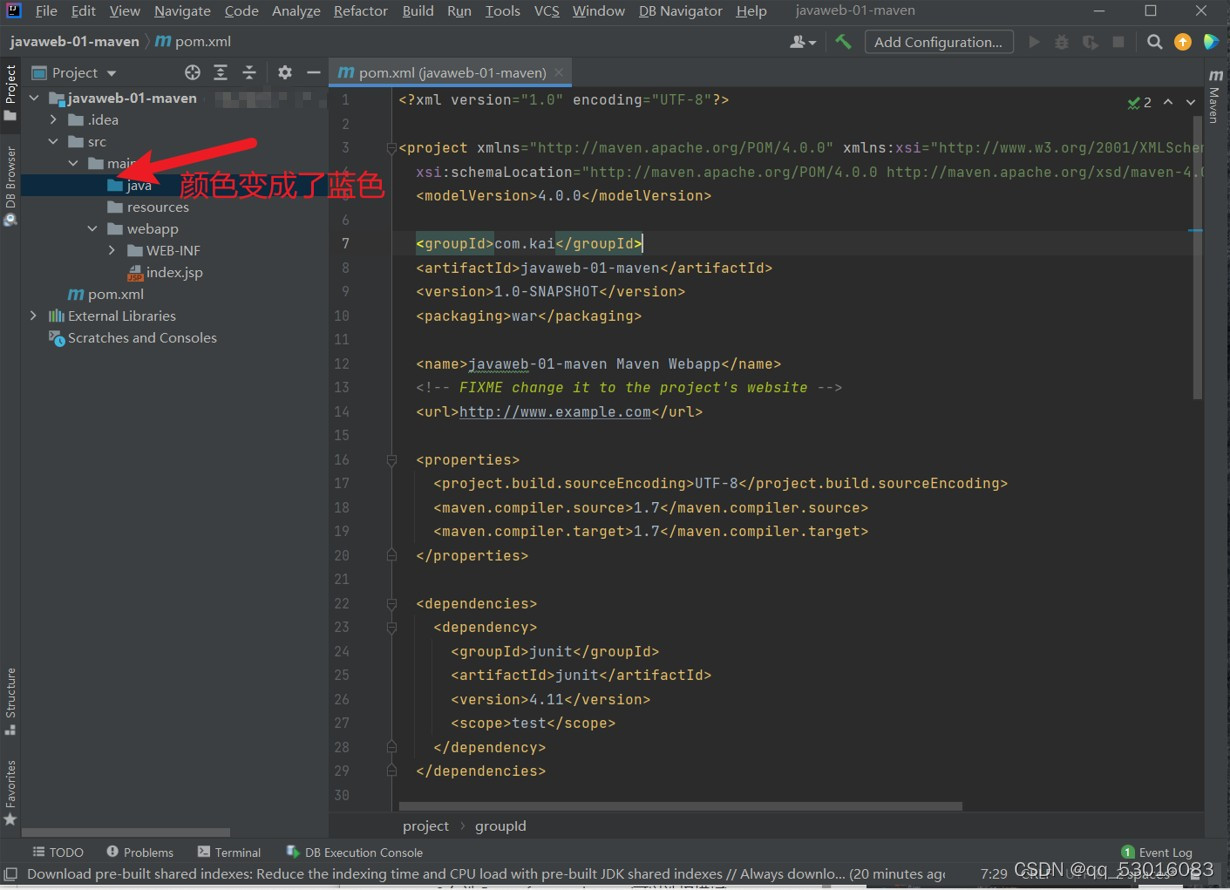Viewport: 1230px width, 890px height.
Task: Open the Terminal tool window tab
Action: [229, 852]
